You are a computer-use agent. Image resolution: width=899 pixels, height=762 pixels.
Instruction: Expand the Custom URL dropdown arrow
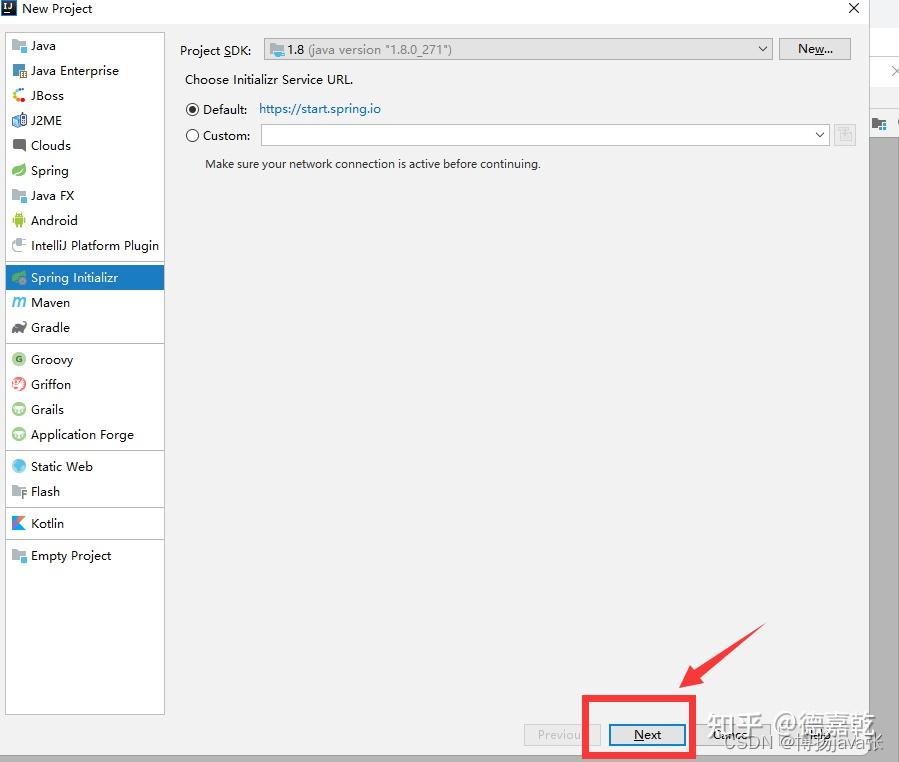click(819, 135)
